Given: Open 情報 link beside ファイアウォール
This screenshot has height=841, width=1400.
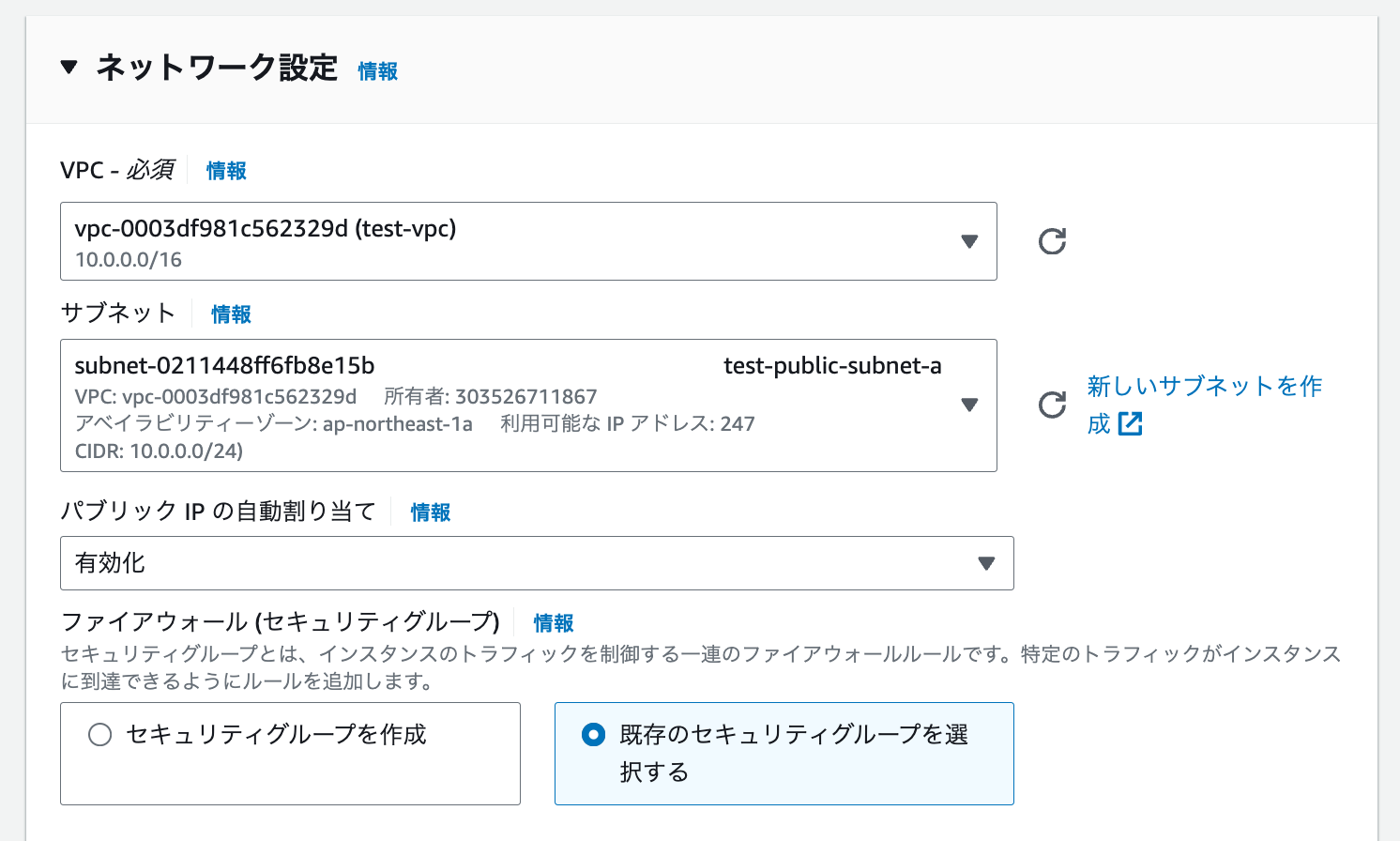Looking at the screenshot, I should coord(554,623).
